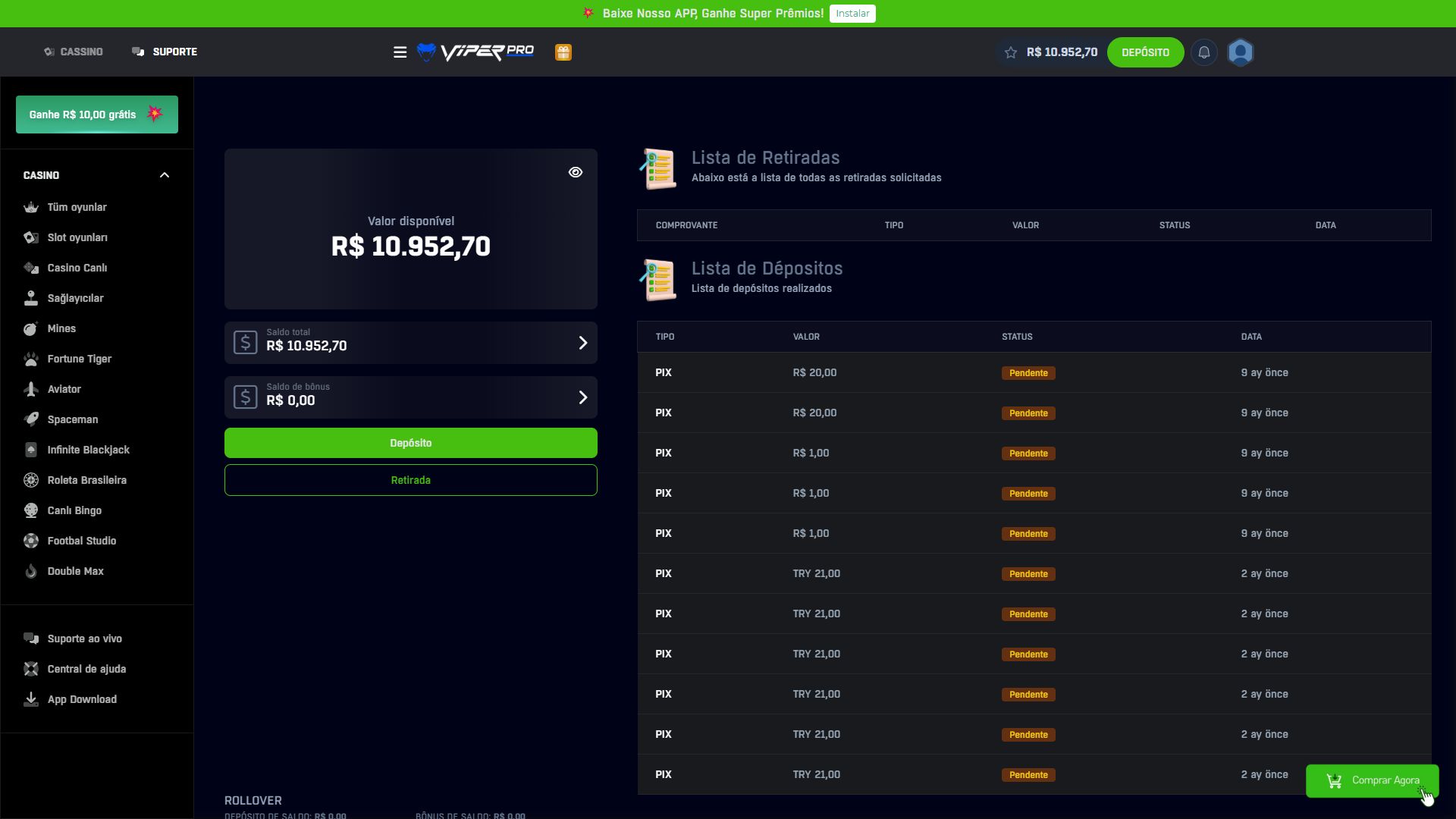Open Mines game from sidebar
Viewport: 1456px width, 819px height.
(61, 328)
